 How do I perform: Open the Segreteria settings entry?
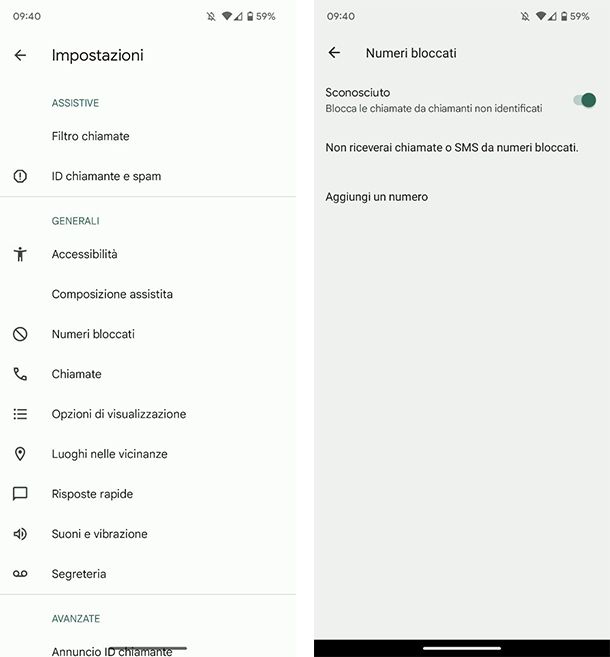(79, 574)
